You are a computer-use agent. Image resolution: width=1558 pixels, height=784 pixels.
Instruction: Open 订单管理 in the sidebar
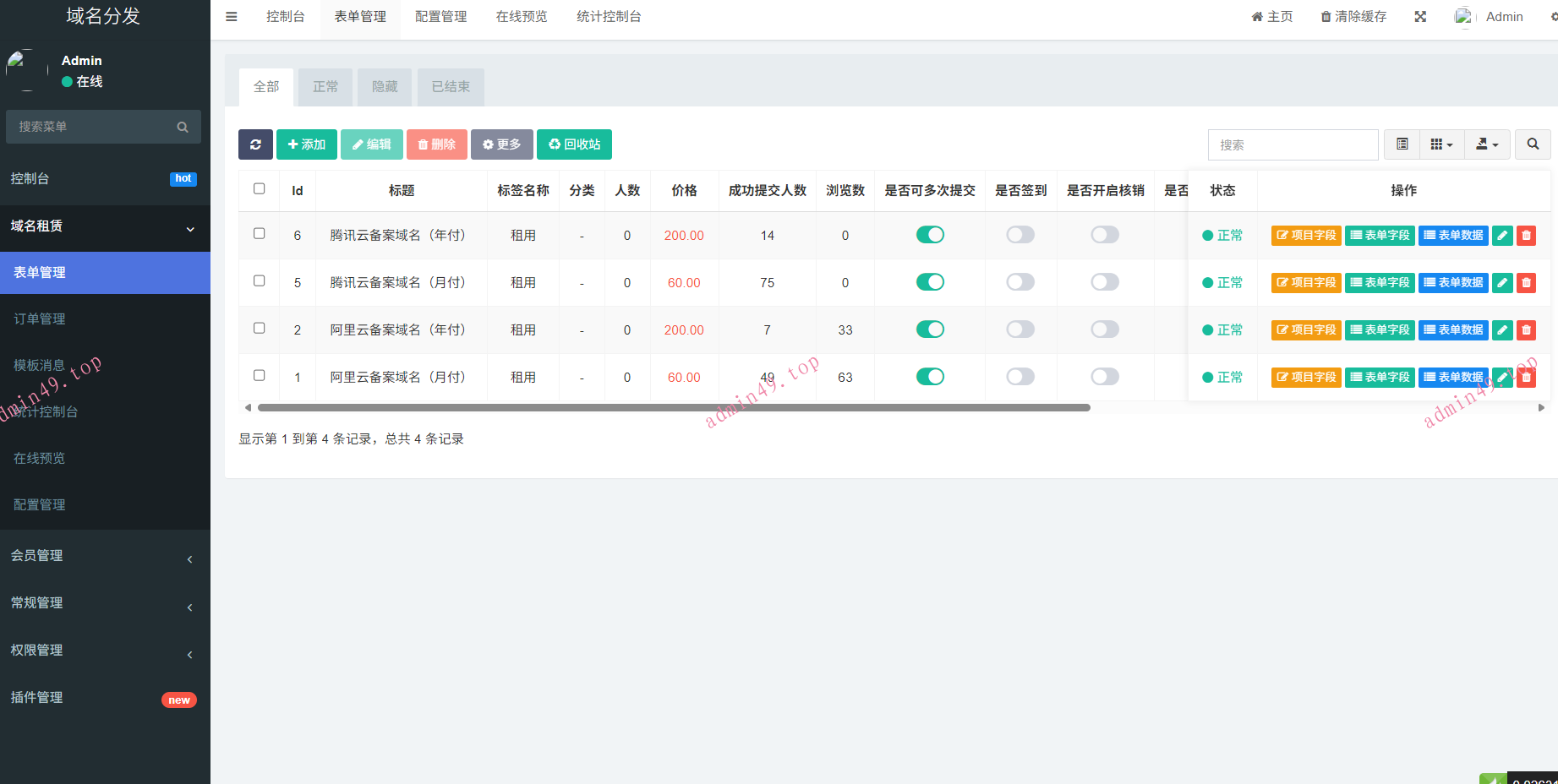tap(40, 319)
